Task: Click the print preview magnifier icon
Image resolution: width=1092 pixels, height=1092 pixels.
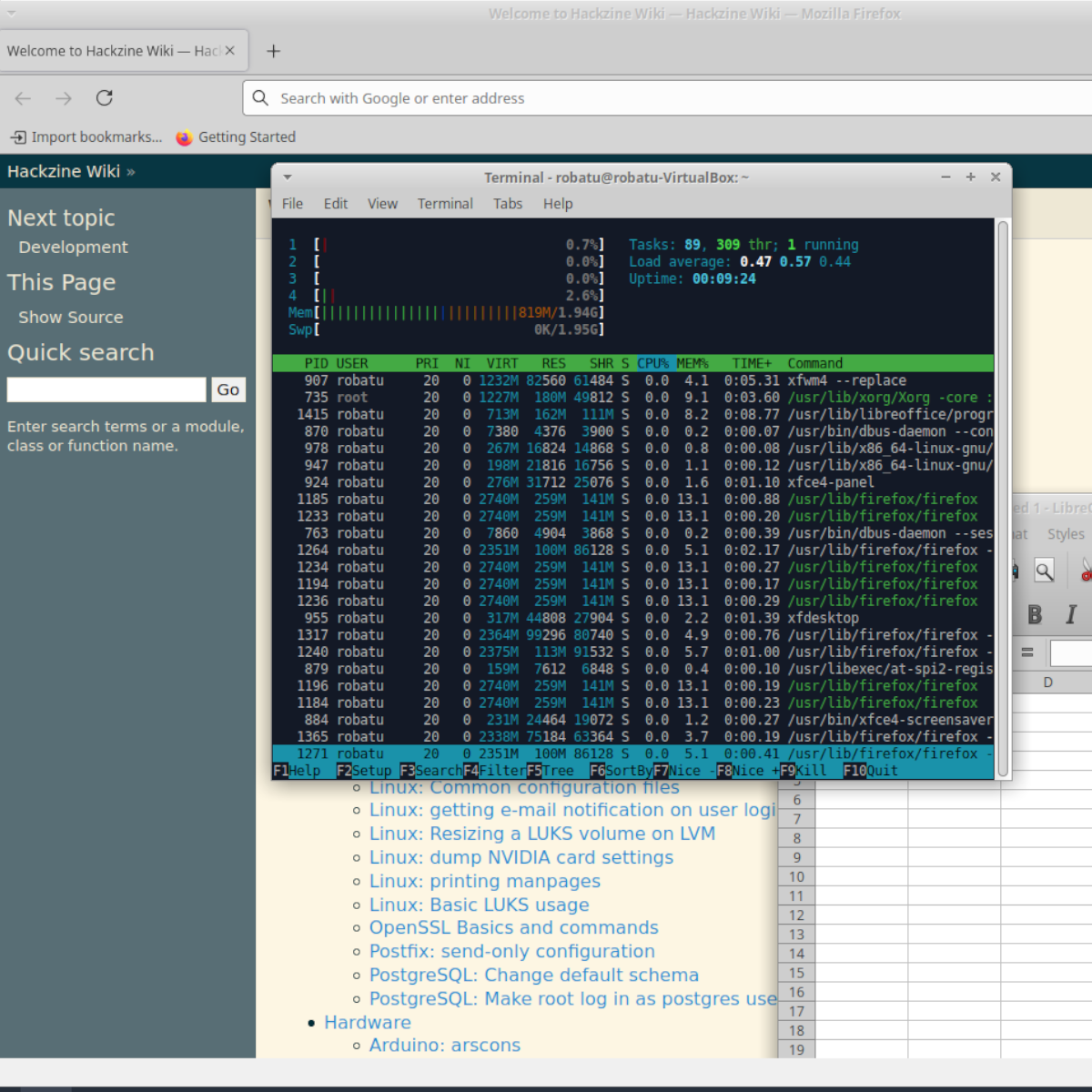Action: coord(1044,571)
